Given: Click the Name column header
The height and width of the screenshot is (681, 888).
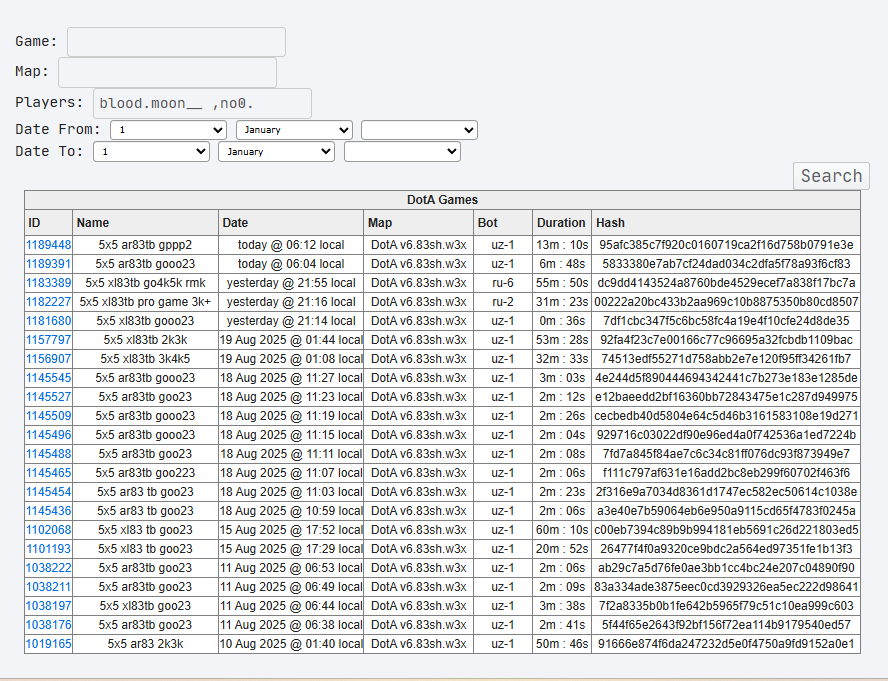Looking at the screenshot, I should (x=146, y=223).
